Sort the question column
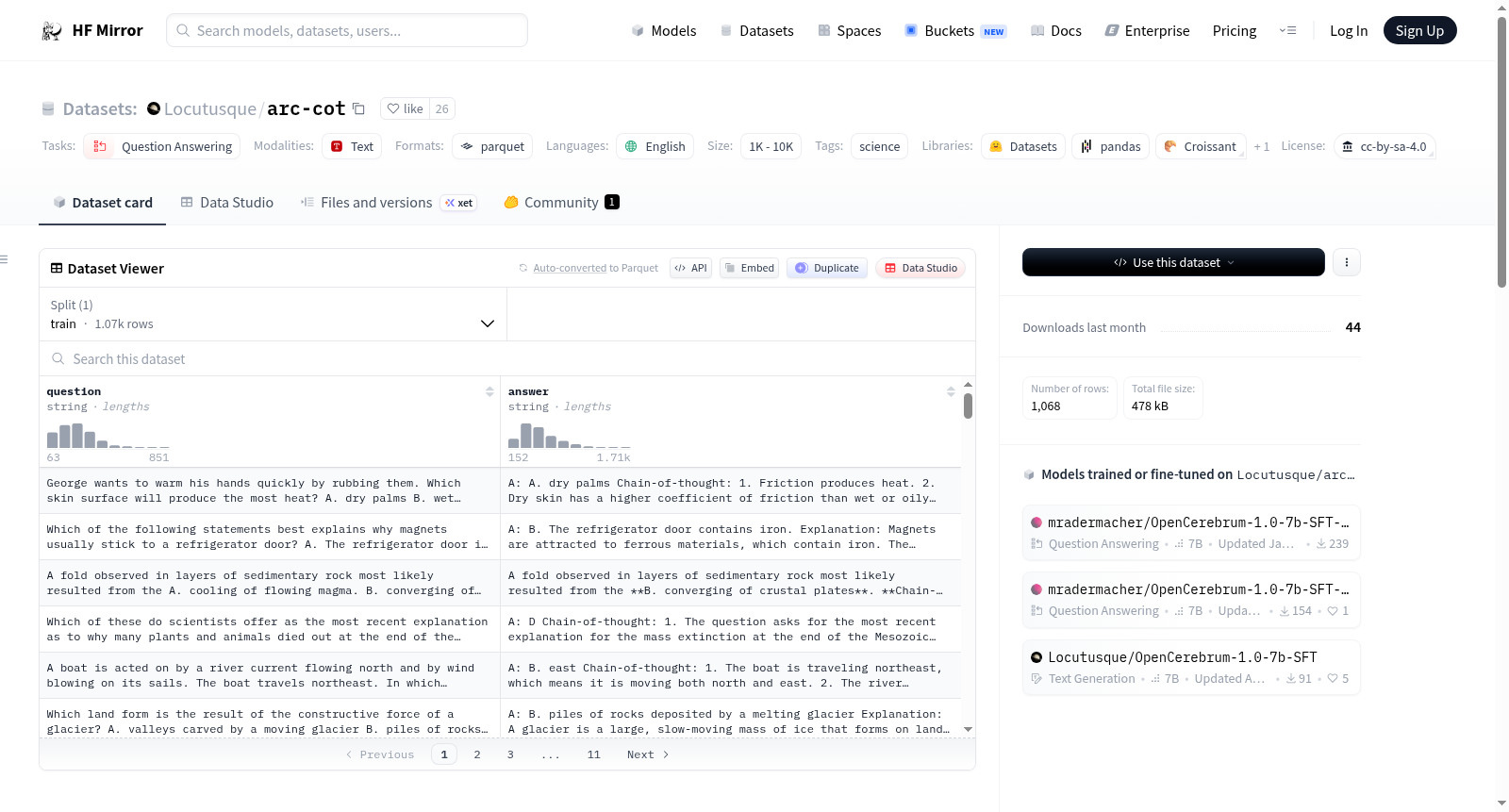Screen dimensions: 1509x812 tap(489, 391)
